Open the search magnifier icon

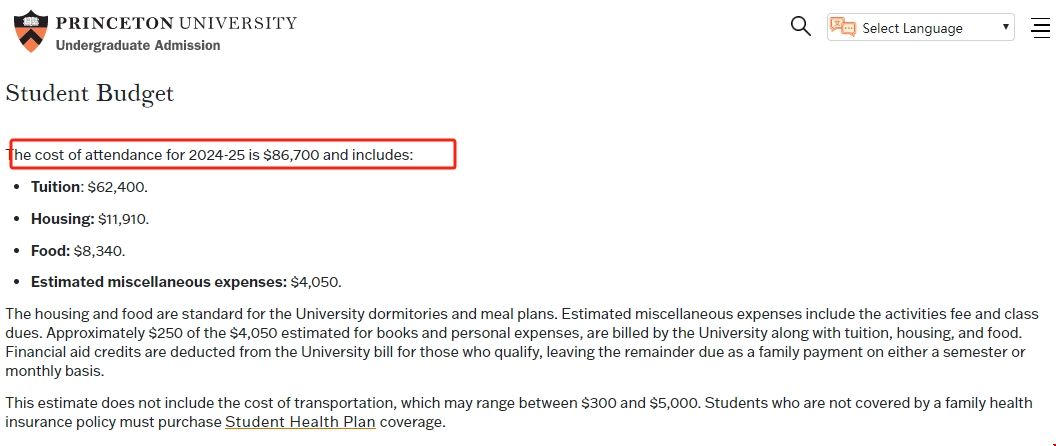tap(800, 27)
